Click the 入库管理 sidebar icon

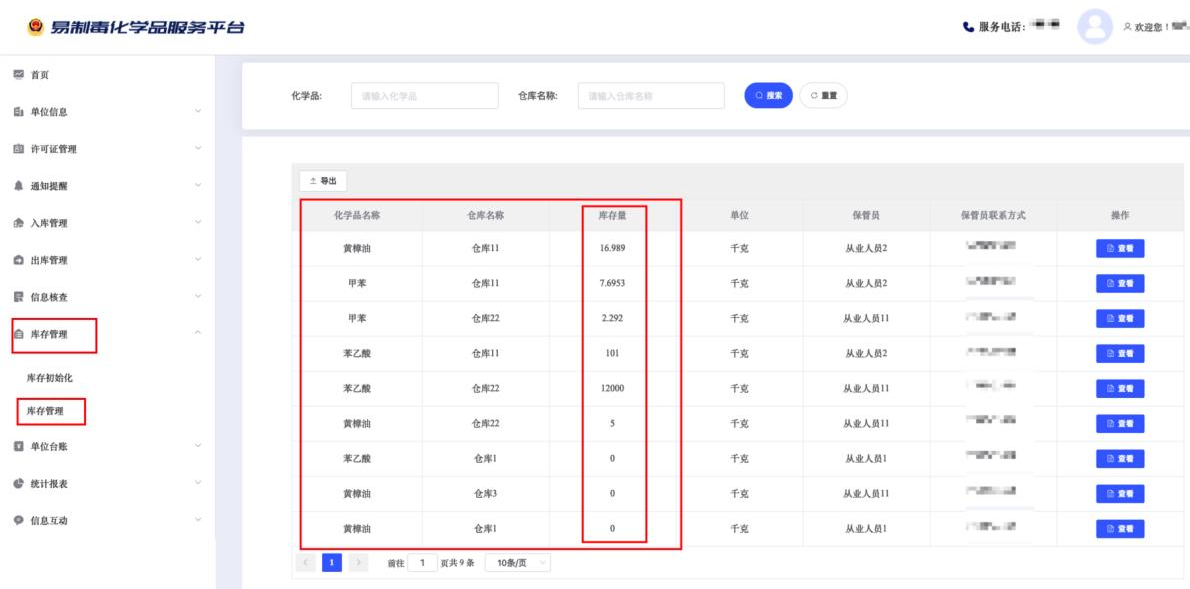pyautogui.click(x=18, y=224)
